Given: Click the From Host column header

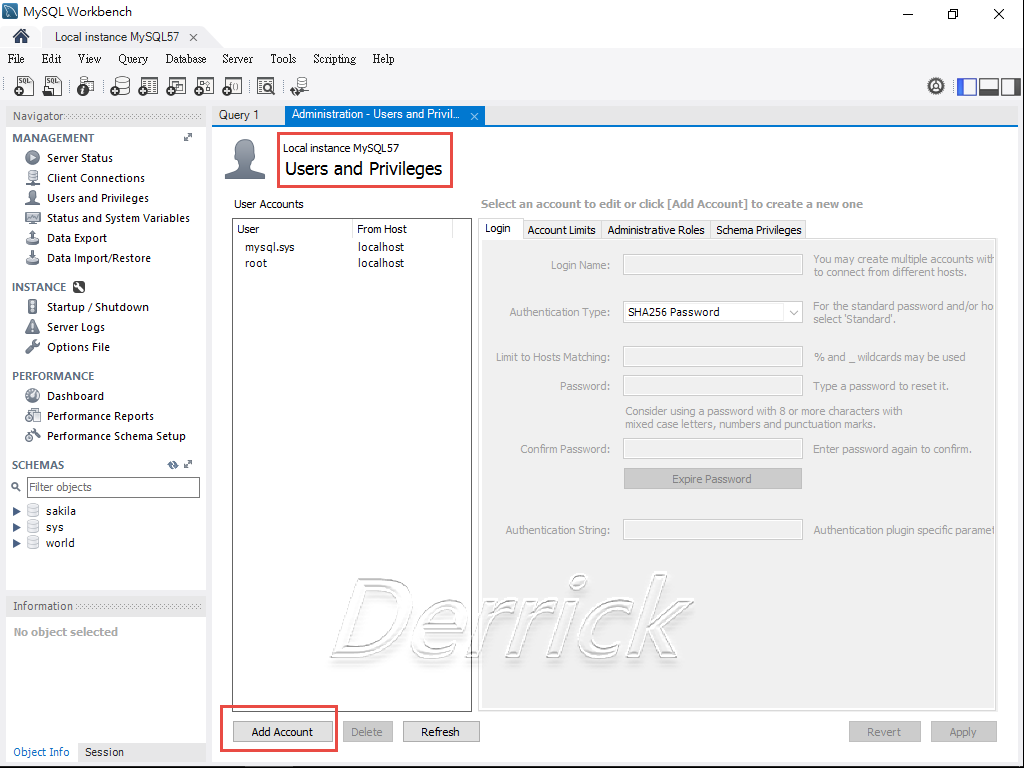Looking at the screenshot, I should click(402, 229).
